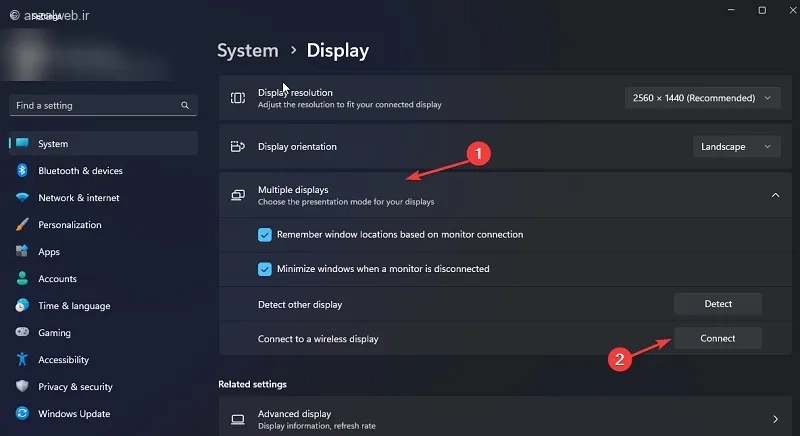Uncheck Minimize windows when monitor disconnected
800x436 pixels.
(264, 269)
